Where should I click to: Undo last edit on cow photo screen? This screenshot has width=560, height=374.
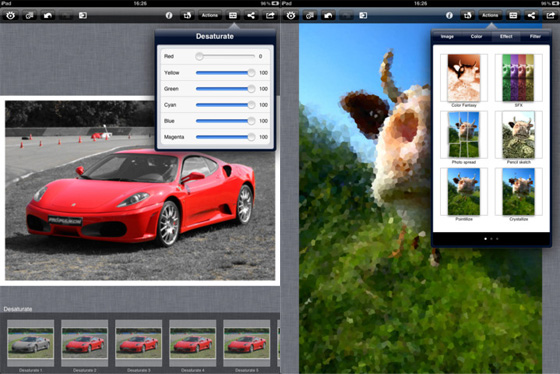coord(328,15)
